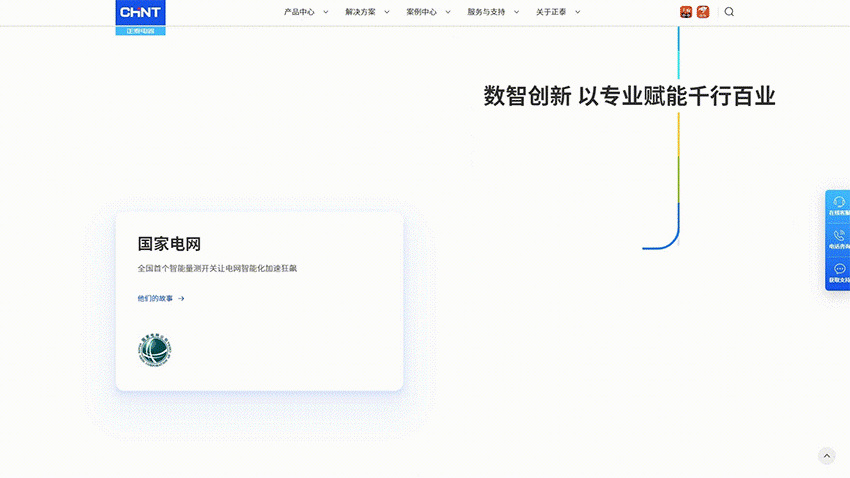The height and width of the screenshot is (478, 850).
Task: Open the 案例中心 menu
Action: 422,12
